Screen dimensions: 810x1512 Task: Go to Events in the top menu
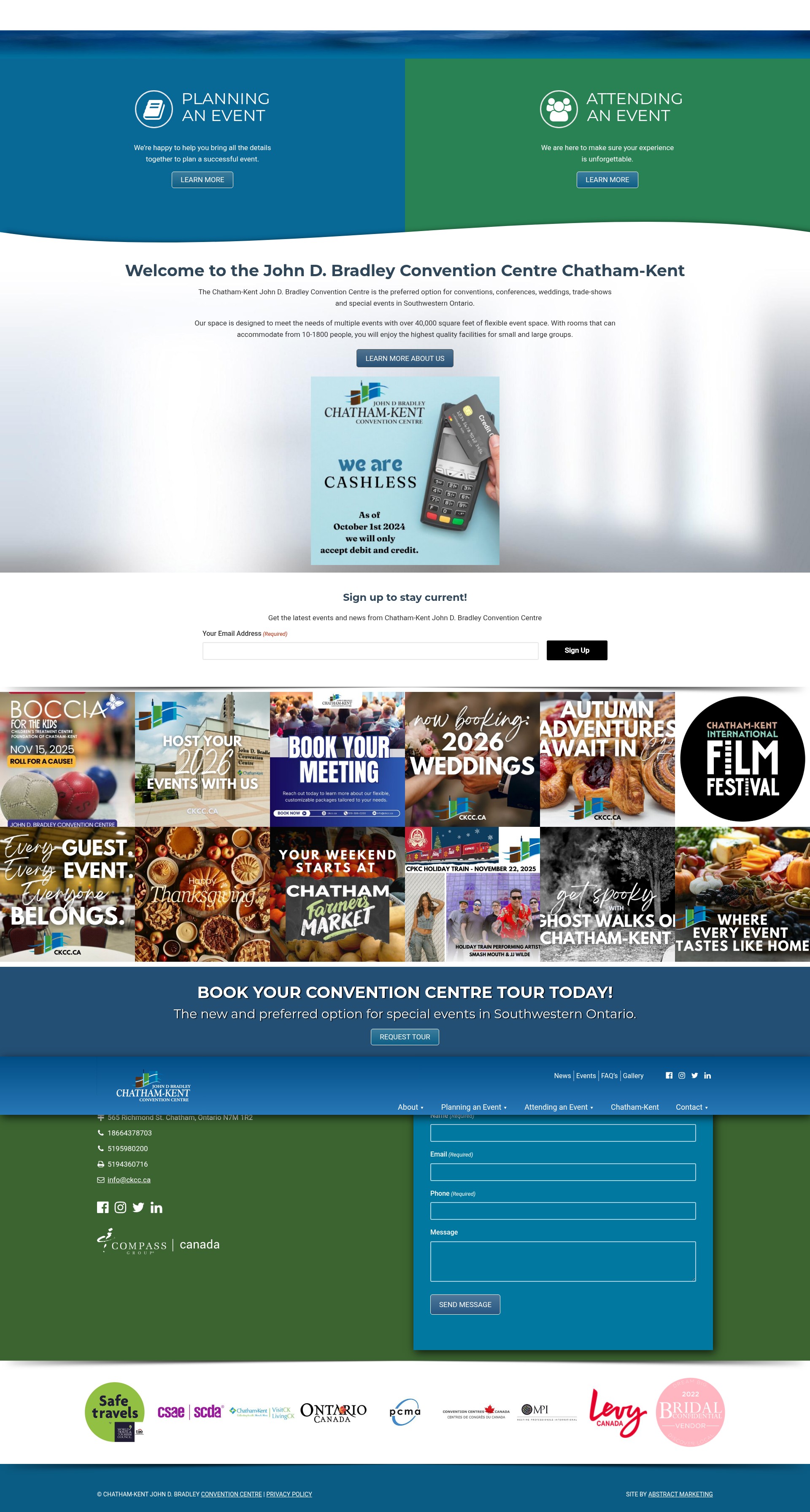coord(586,1076)
